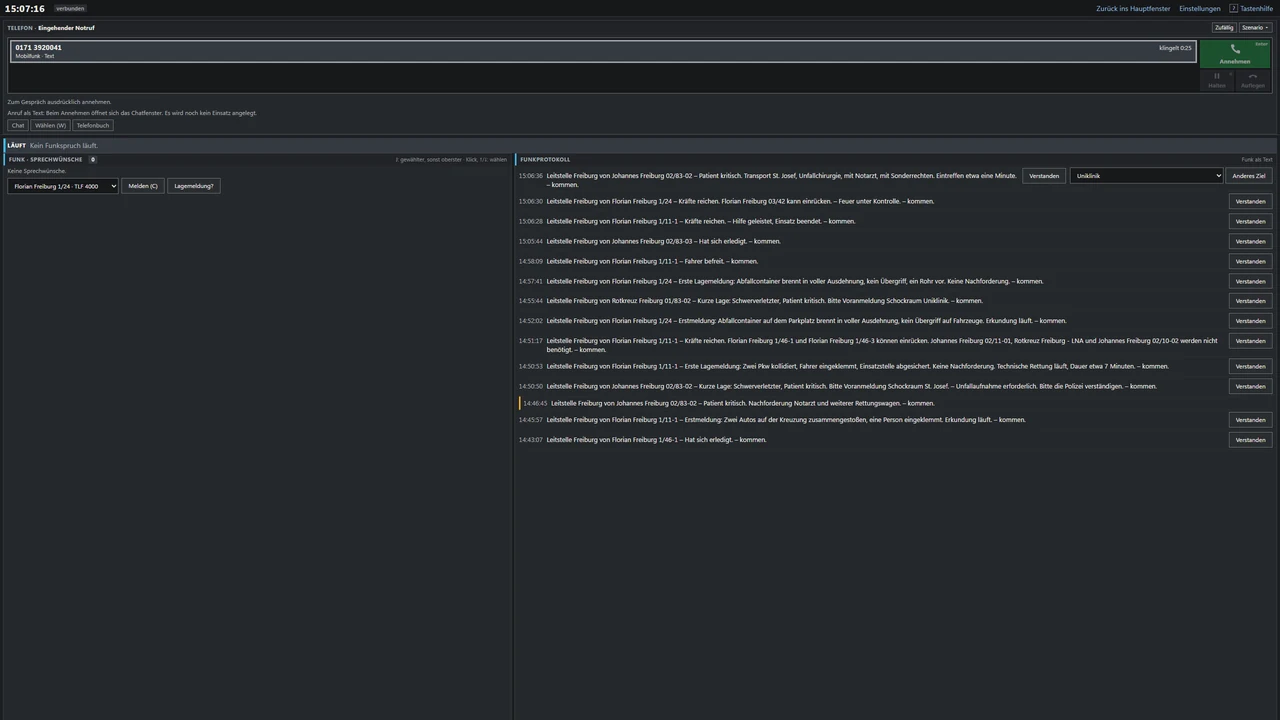This screenshot has width=1280, height=720.
Task: Click the Sprechwünsche count badge
Action: click(x=93, y=159)
